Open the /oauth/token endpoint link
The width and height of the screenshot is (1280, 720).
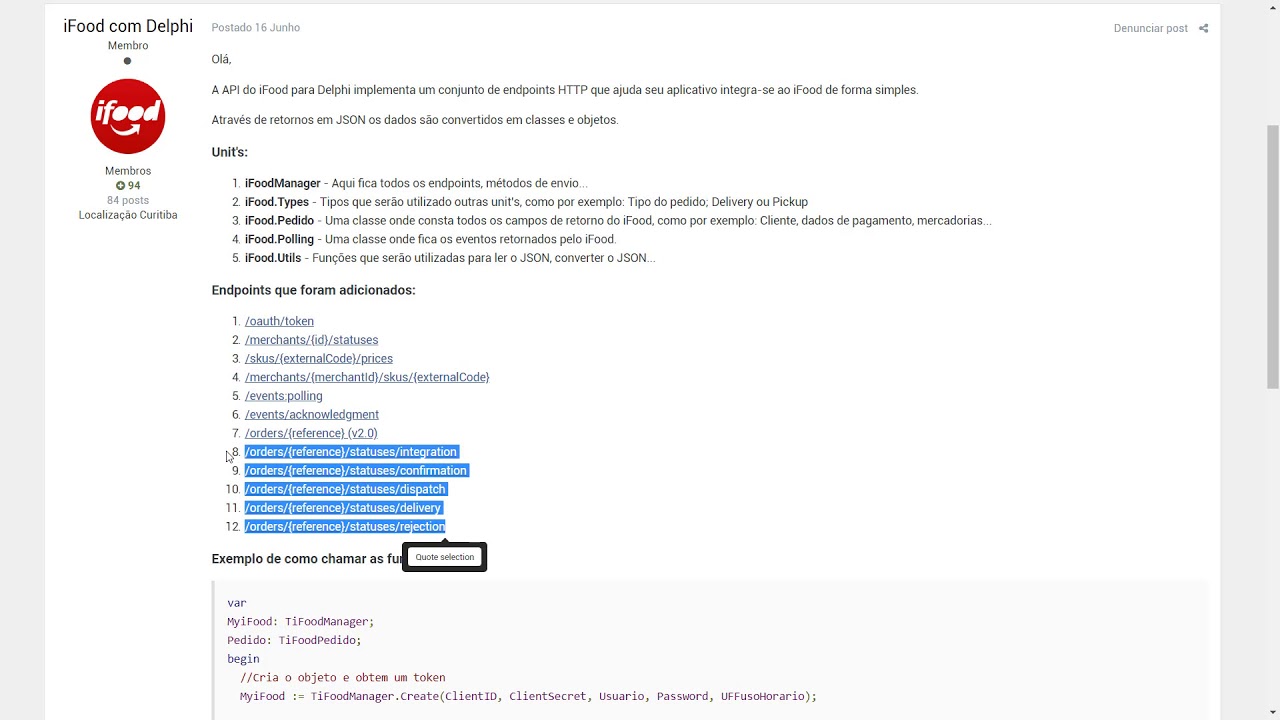tap(279, 321)
